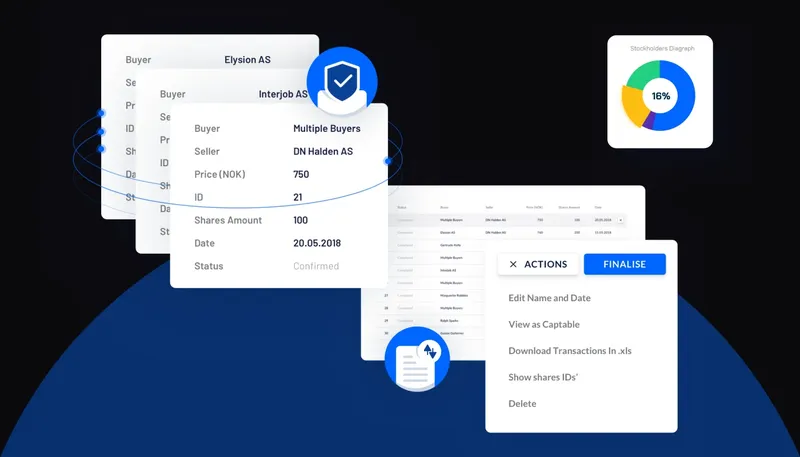Click the blue FINALISE button

click(624, 264)
